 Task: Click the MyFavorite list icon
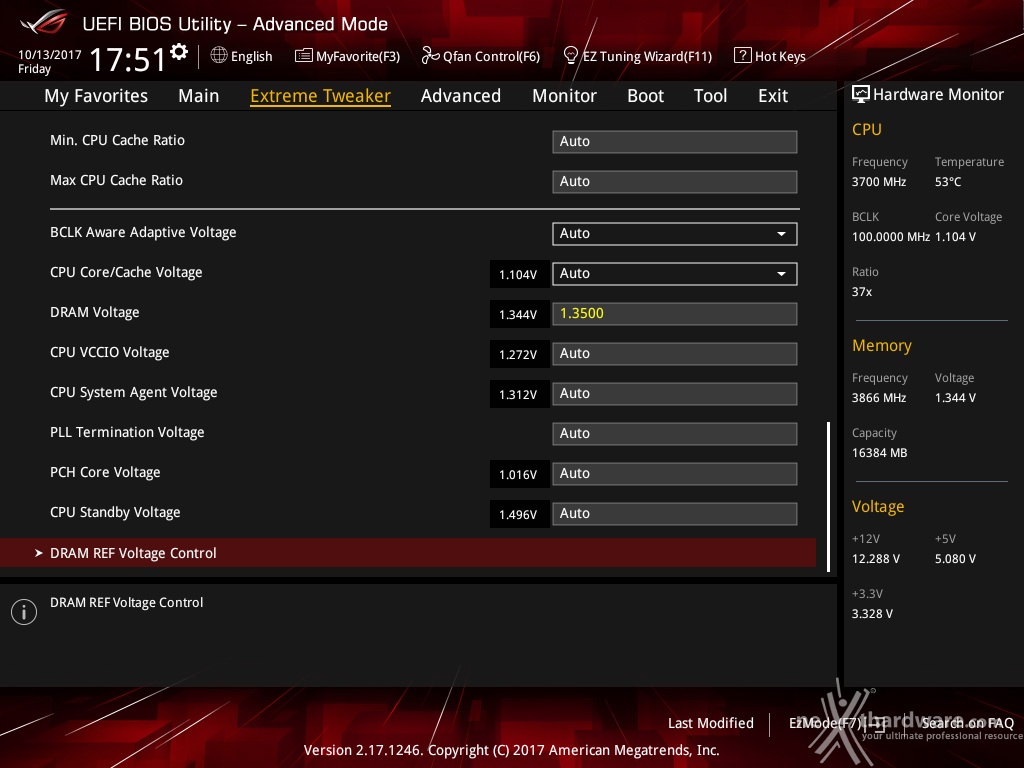click(x=304, y=56)
